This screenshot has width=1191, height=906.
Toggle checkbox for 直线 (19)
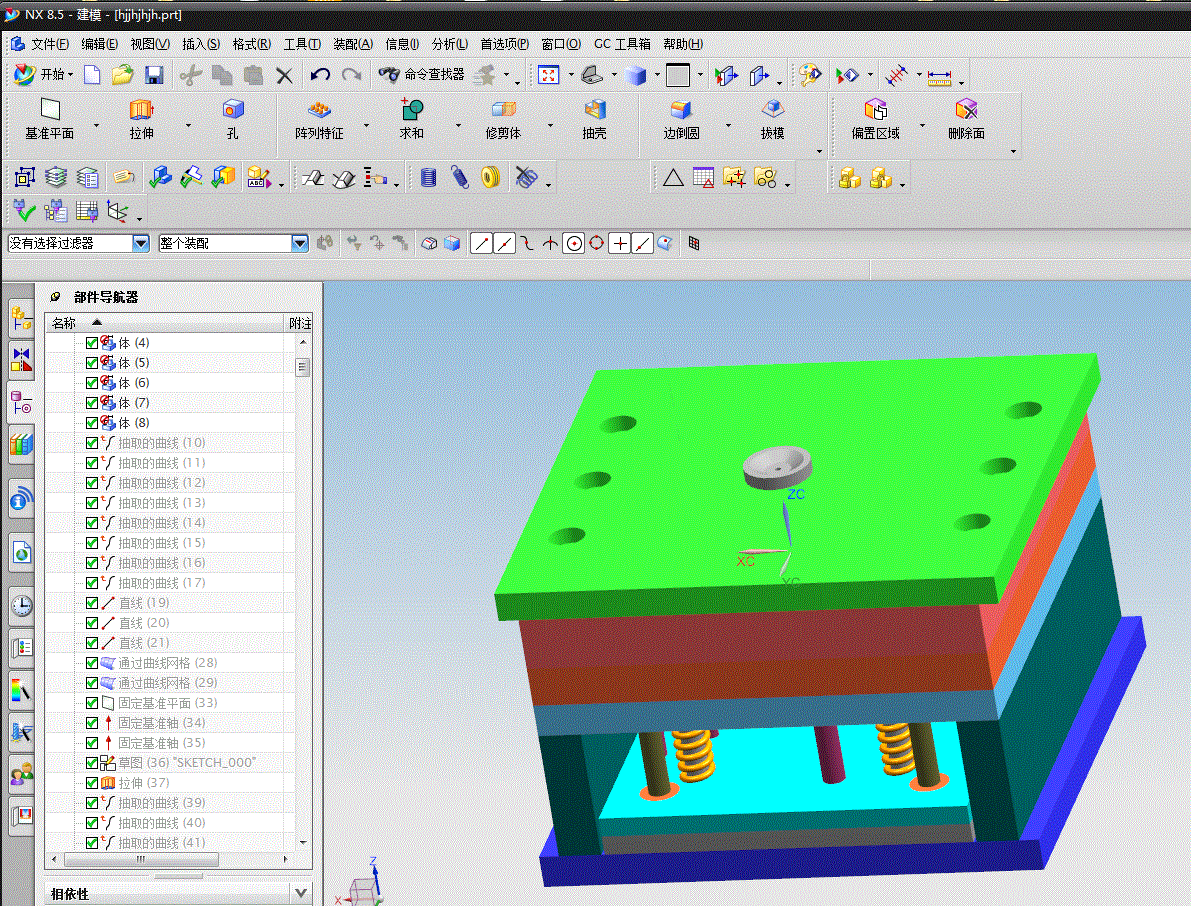92,603
